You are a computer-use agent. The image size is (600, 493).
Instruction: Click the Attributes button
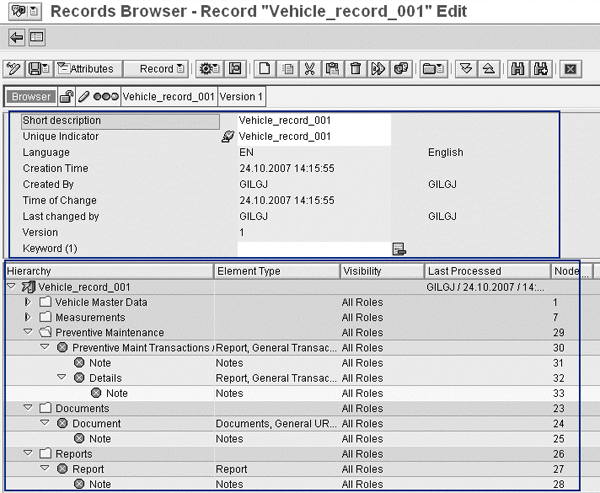(x=85, y=69)
